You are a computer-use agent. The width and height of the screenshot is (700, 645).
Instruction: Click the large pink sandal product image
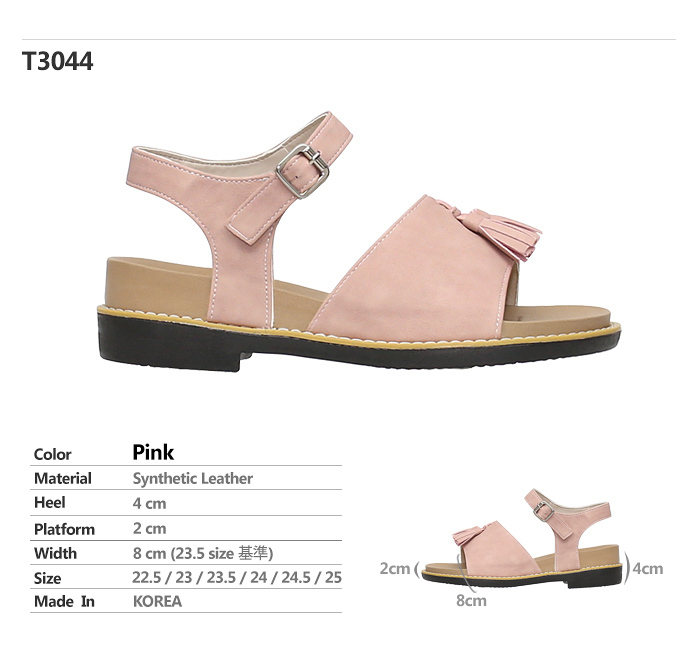(x=359, y=241)
